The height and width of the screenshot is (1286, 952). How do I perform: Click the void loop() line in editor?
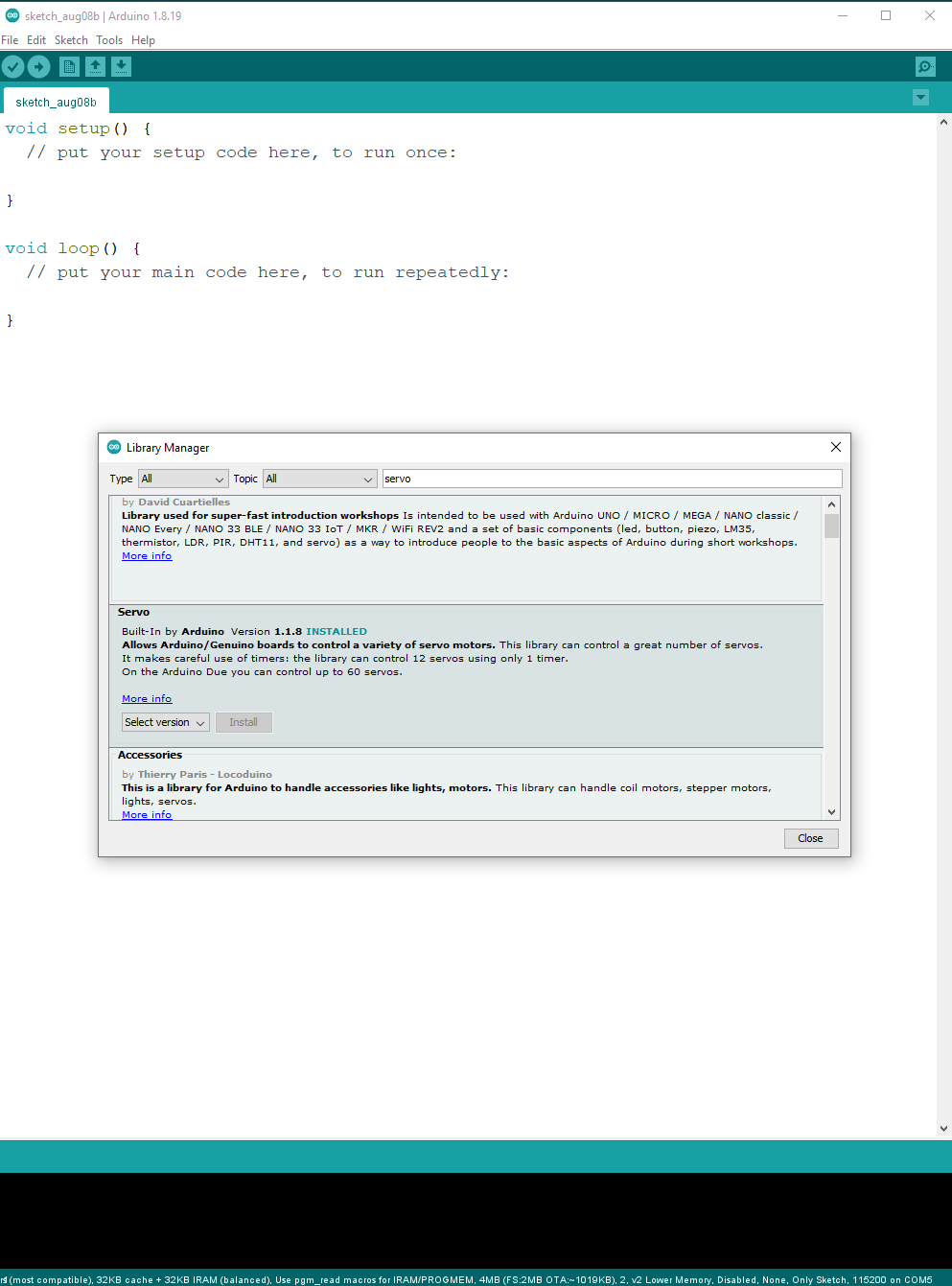(x=74, y=248)
